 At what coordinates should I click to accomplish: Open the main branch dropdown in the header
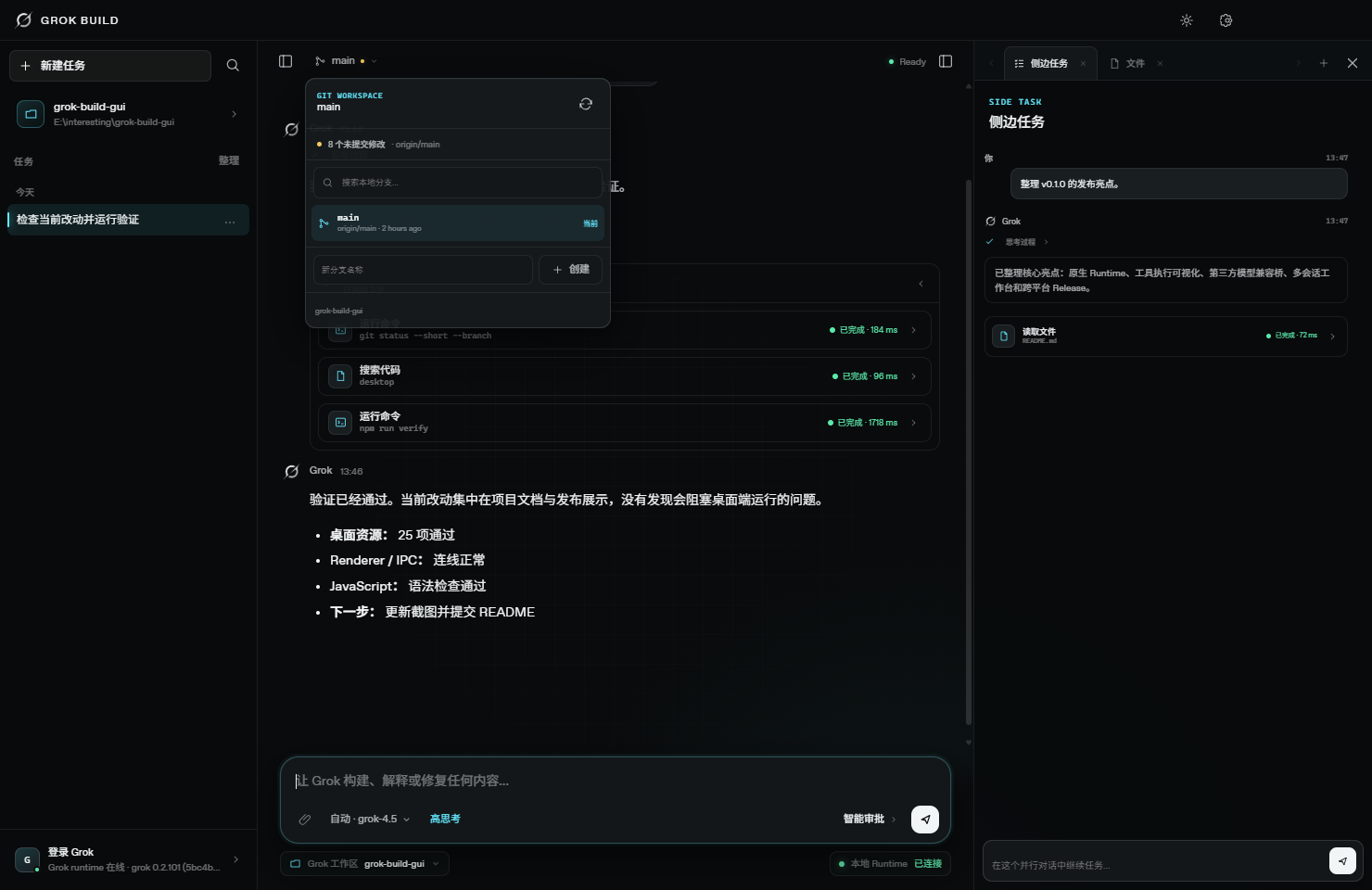(346, 61)
